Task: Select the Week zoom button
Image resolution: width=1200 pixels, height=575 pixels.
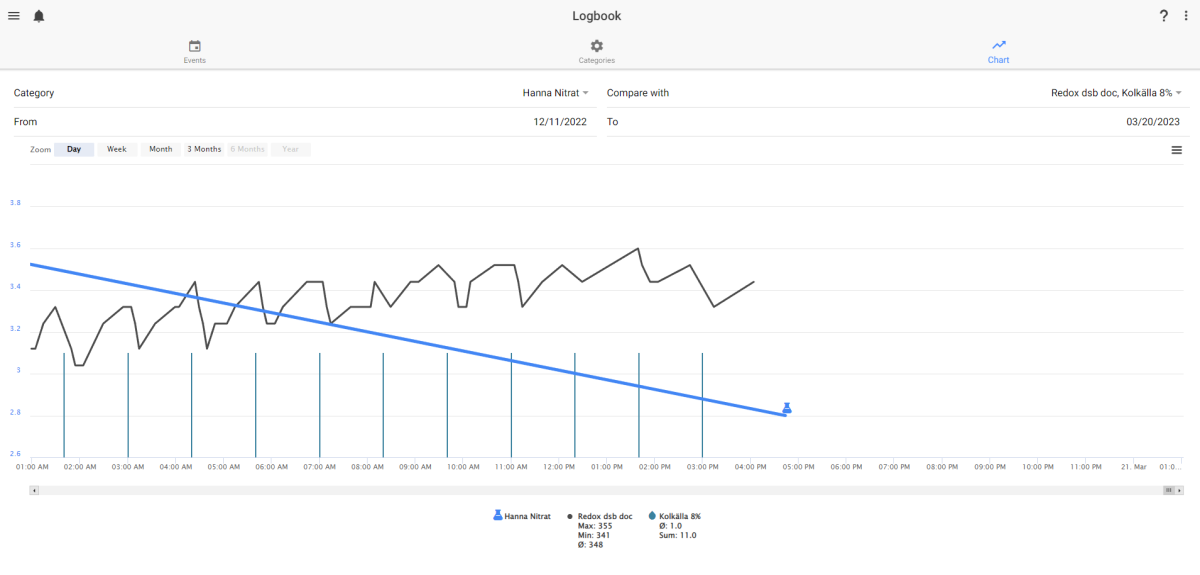Action: coord(117,150)
